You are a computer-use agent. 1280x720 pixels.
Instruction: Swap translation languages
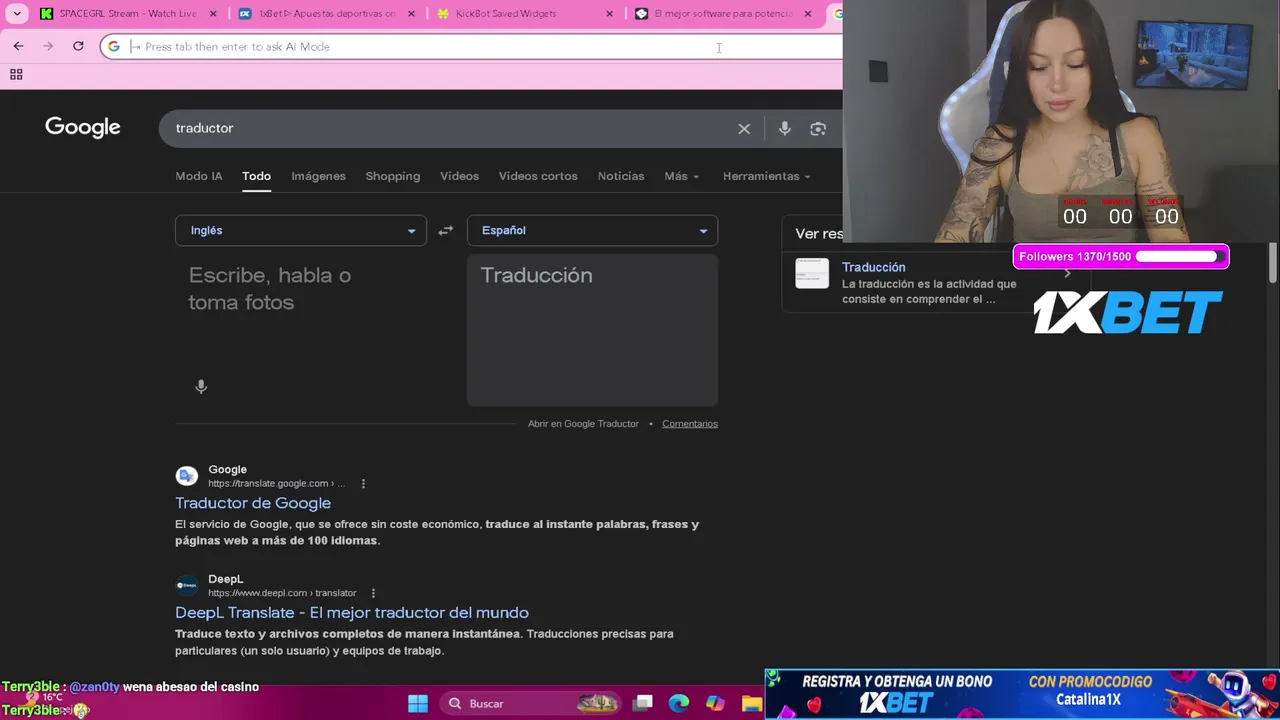[446, 230]
